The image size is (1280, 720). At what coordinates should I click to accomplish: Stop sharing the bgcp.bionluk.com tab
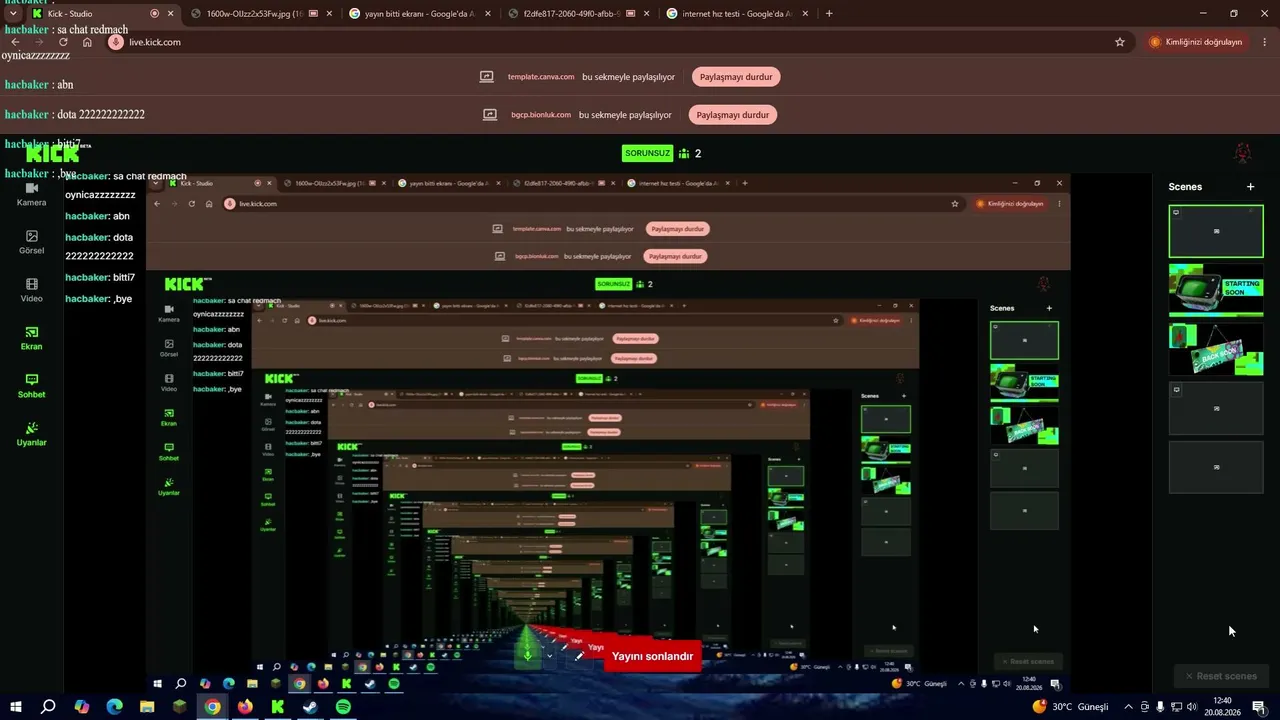click(x=733, y=115)
